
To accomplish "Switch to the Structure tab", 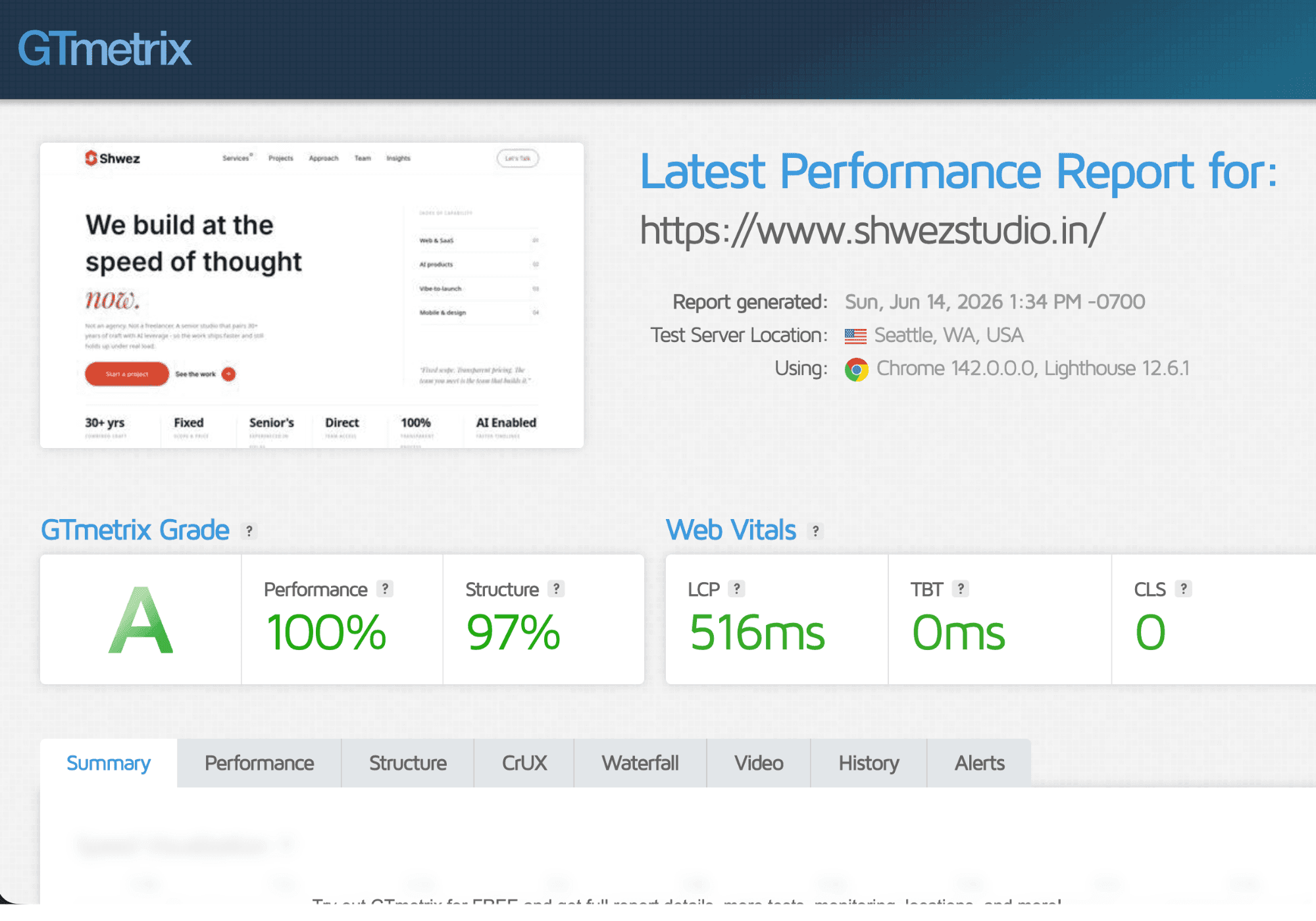I will tap(408, 763).
